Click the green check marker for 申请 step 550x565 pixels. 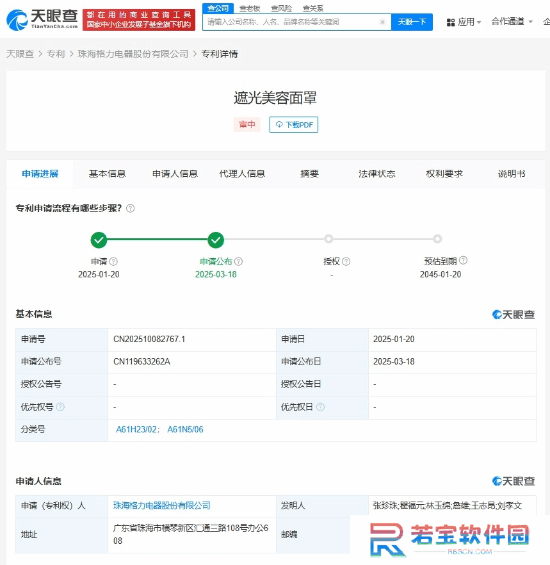(99, 240)
